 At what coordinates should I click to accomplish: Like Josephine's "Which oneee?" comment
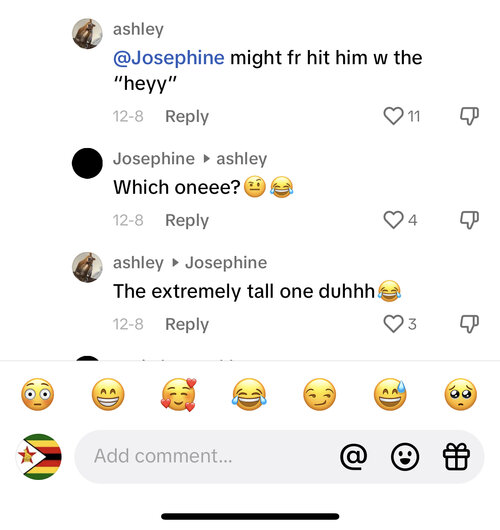point(394,220)
